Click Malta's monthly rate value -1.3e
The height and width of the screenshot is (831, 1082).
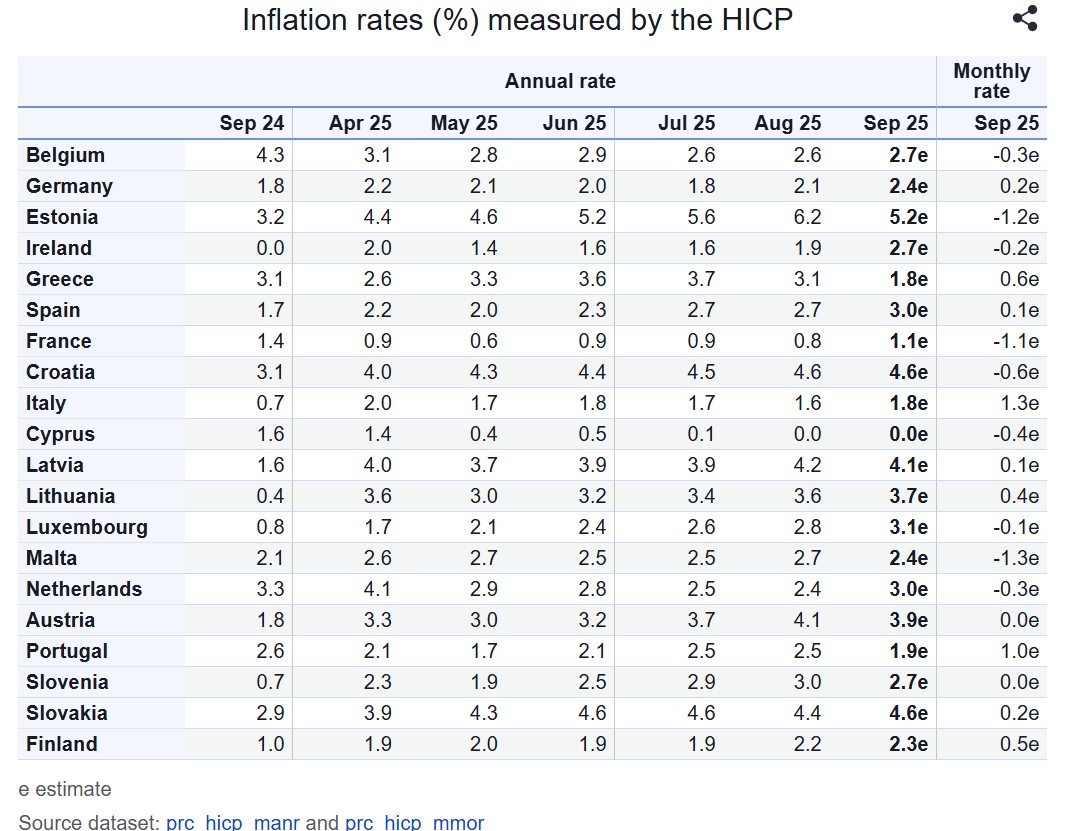pos(1015,558)
